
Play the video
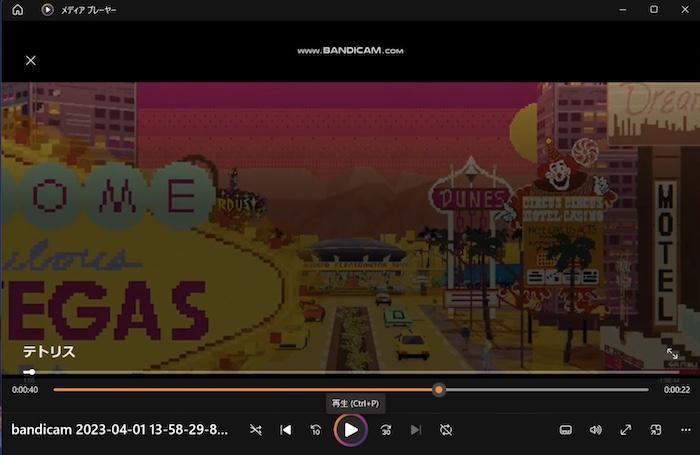point(350,430)
